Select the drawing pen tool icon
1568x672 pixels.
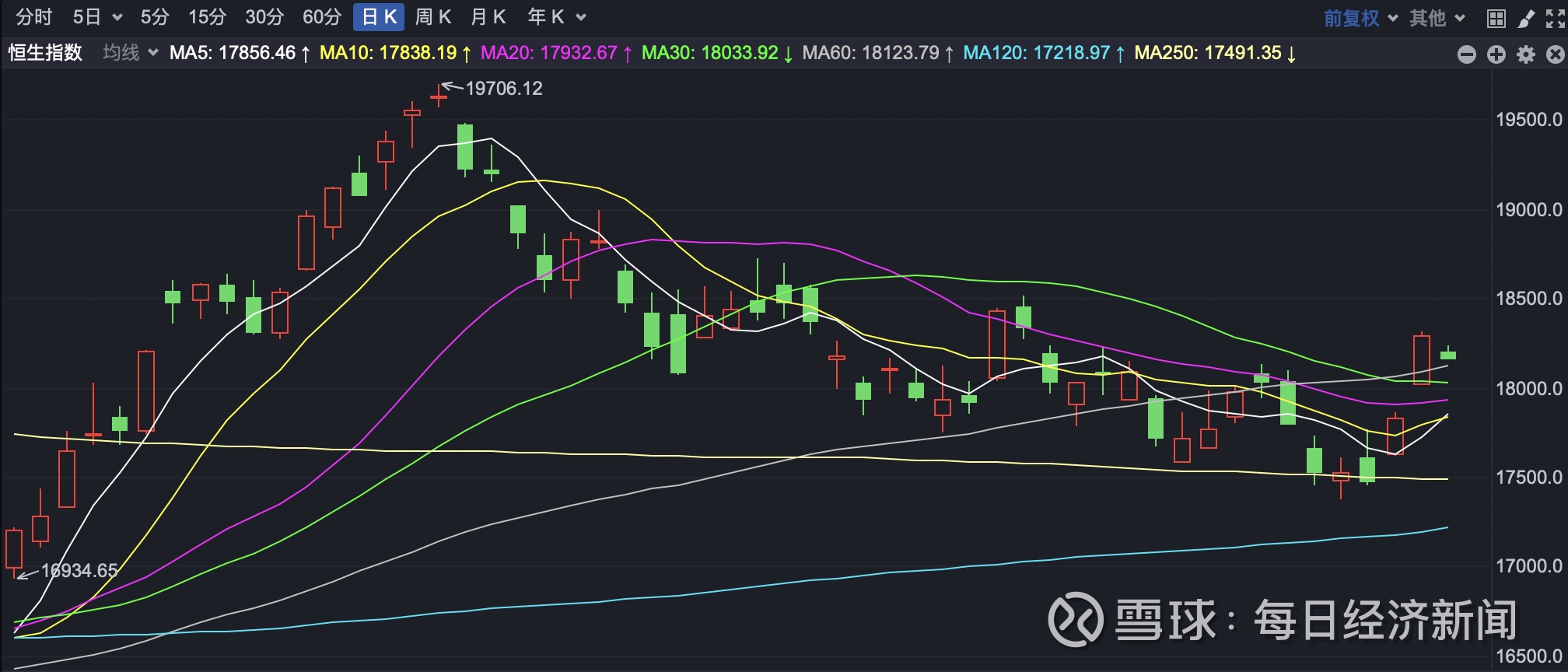pyautogui.click(x=1526, y=19)
